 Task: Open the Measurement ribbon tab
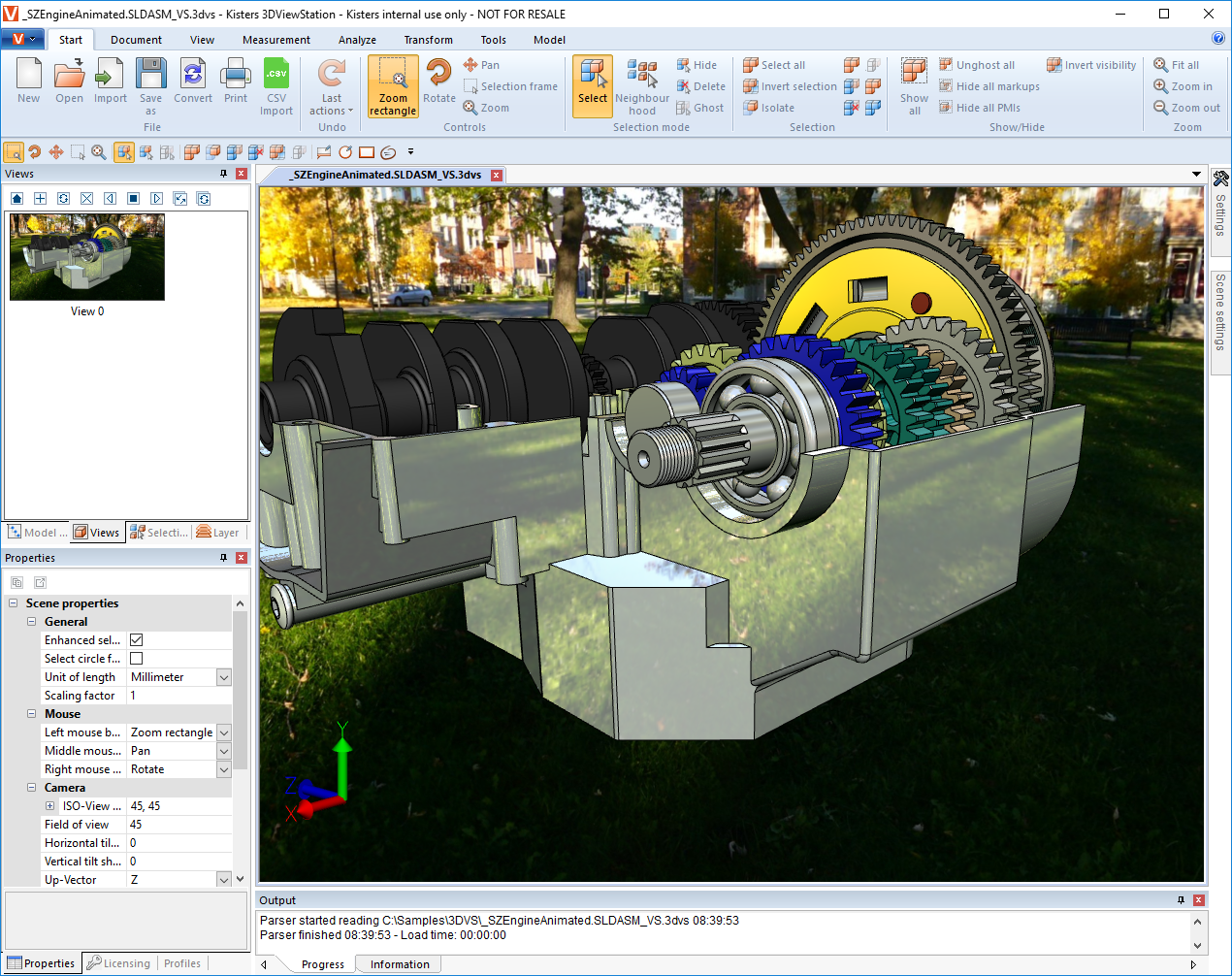click(x=276, y=40)
